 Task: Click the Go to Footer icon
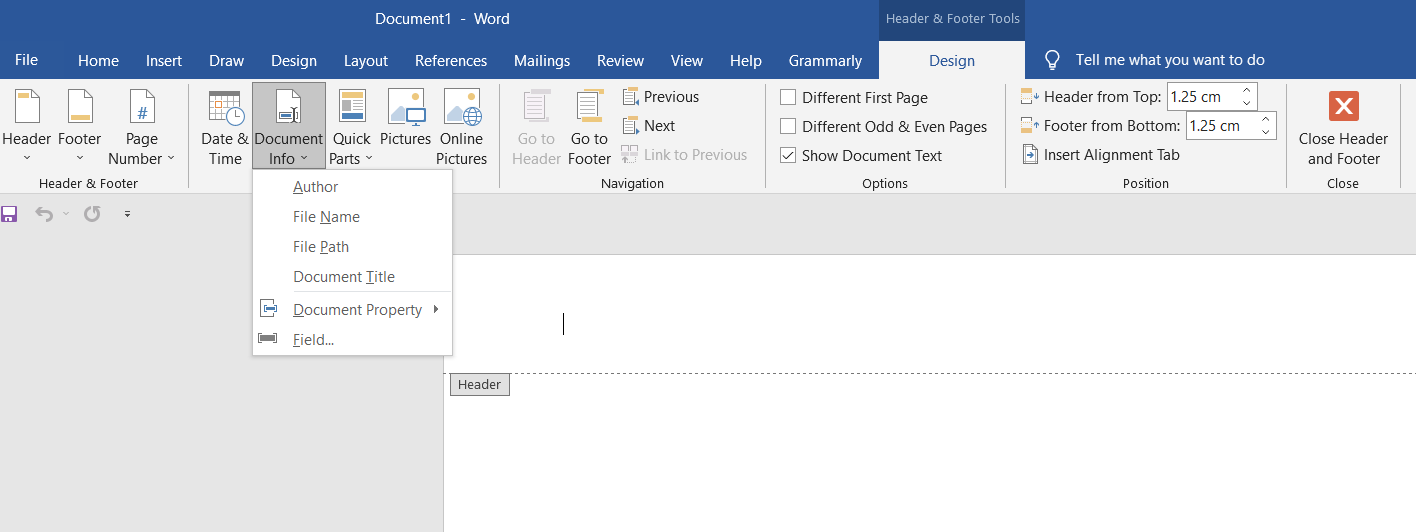pos(589,108)
